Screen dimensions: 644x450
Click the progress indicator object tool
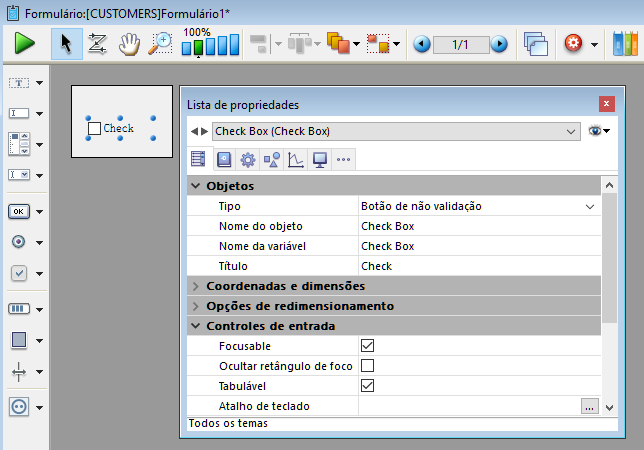19,309
